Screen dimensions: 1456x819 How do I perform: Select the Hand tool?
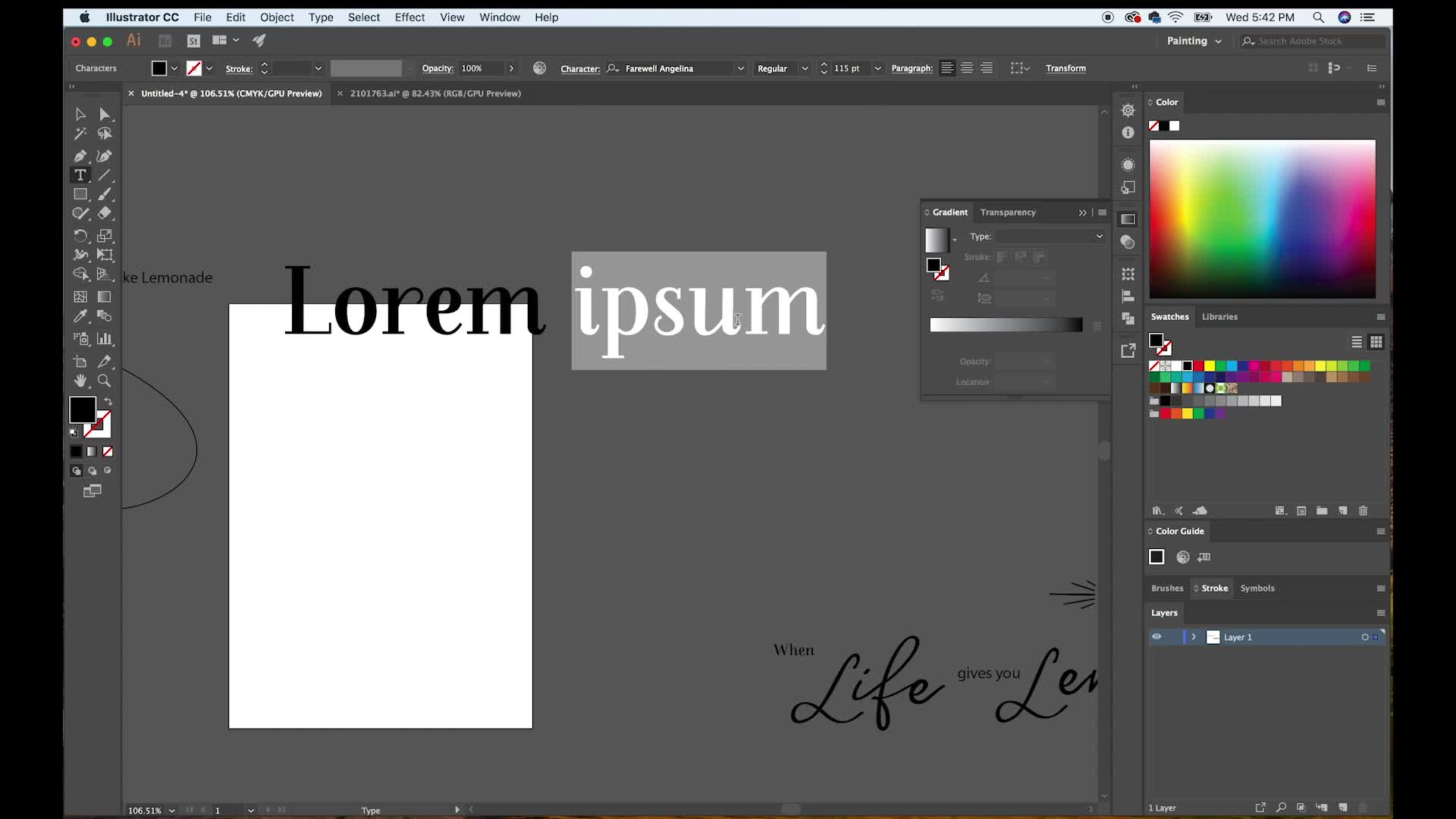point(80,381)
